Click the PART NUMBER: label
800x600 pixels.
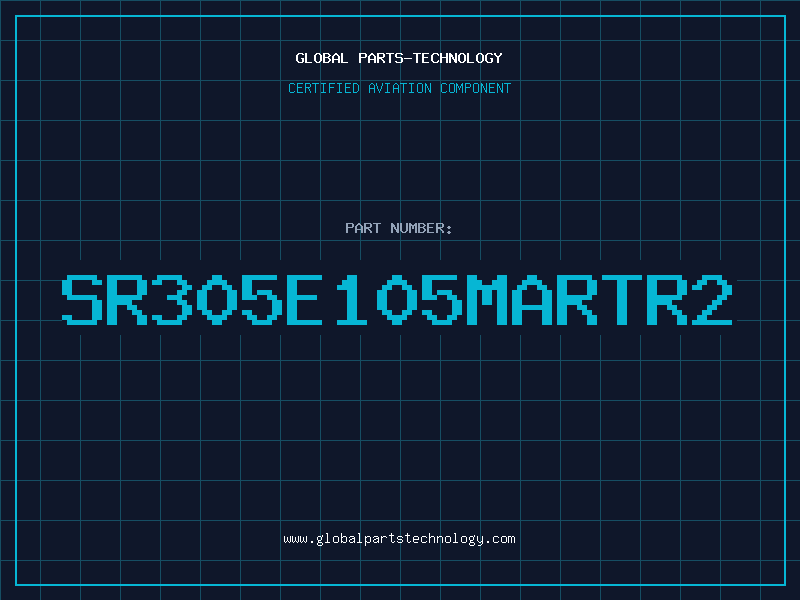[398, 228]
